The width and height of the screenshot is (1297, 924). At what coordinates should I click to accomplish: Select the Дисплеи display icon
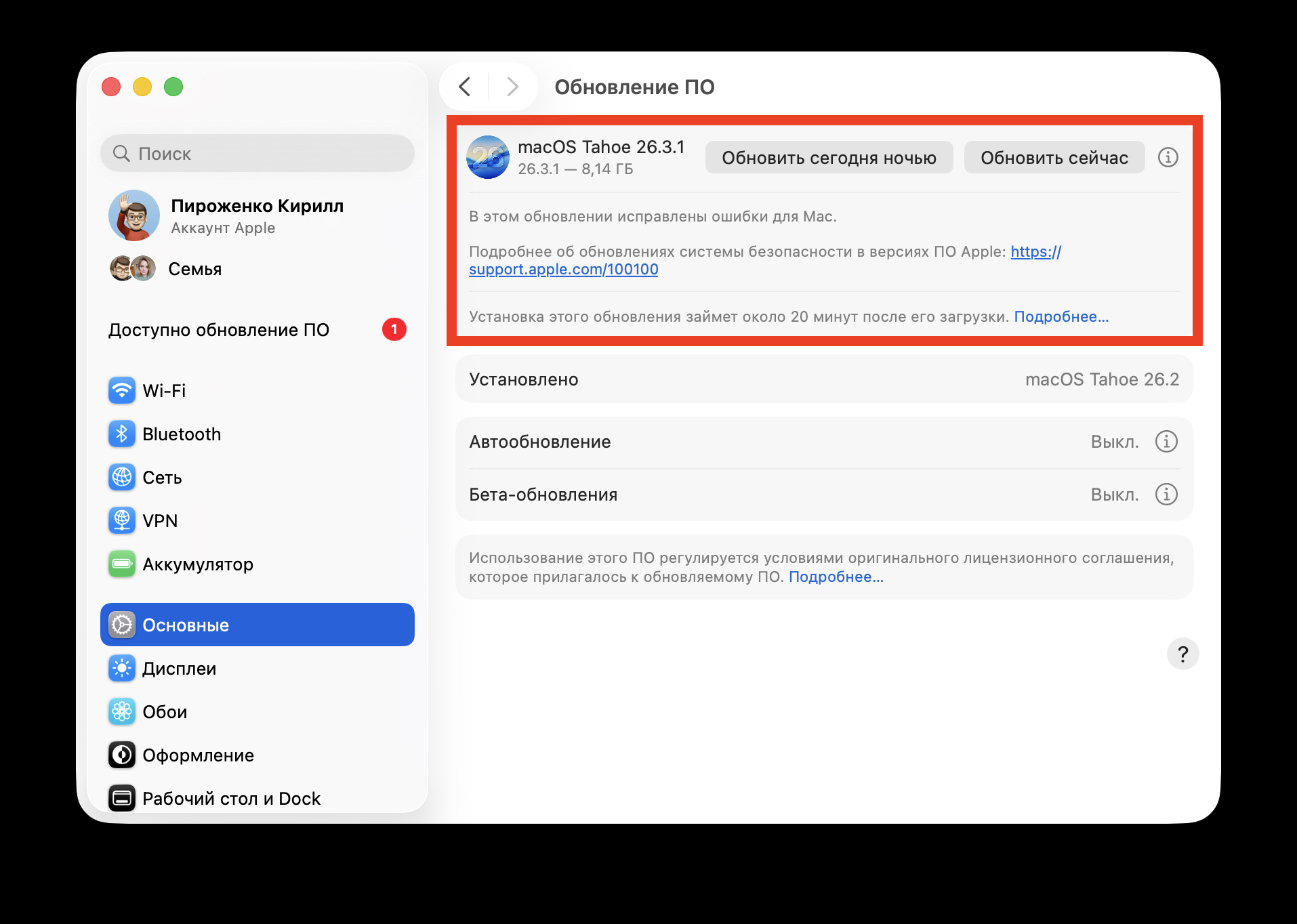tap(121, 668)
